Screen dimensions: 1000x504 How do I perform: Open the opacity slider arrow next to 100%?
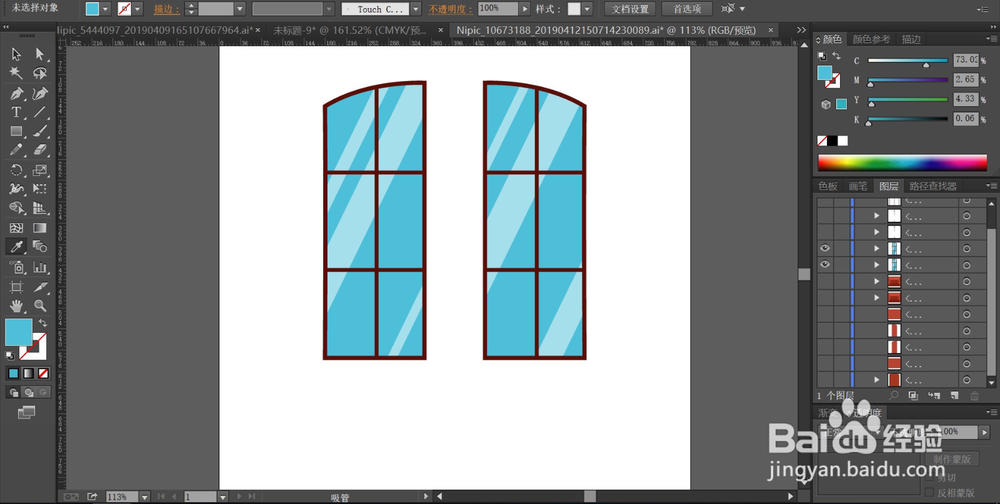526,9
